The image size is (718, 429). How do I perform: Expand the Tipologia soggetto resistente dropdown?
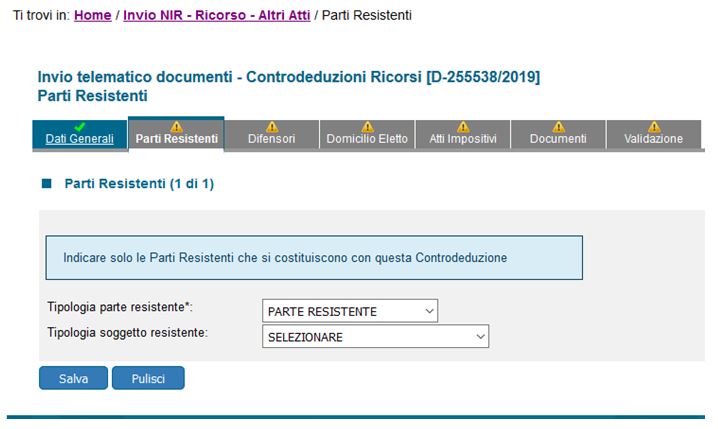pos(374,338)
